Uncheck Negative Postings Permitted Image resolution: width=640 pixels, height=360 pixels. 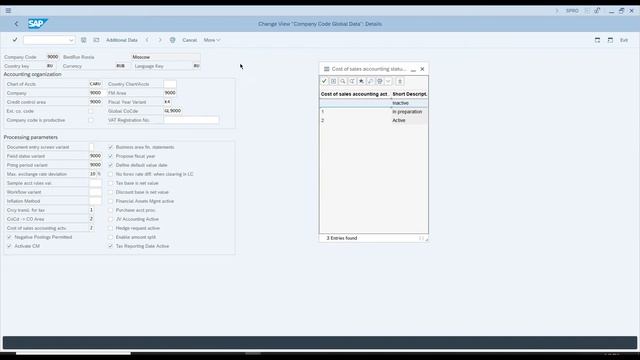[x=9, y=237]
